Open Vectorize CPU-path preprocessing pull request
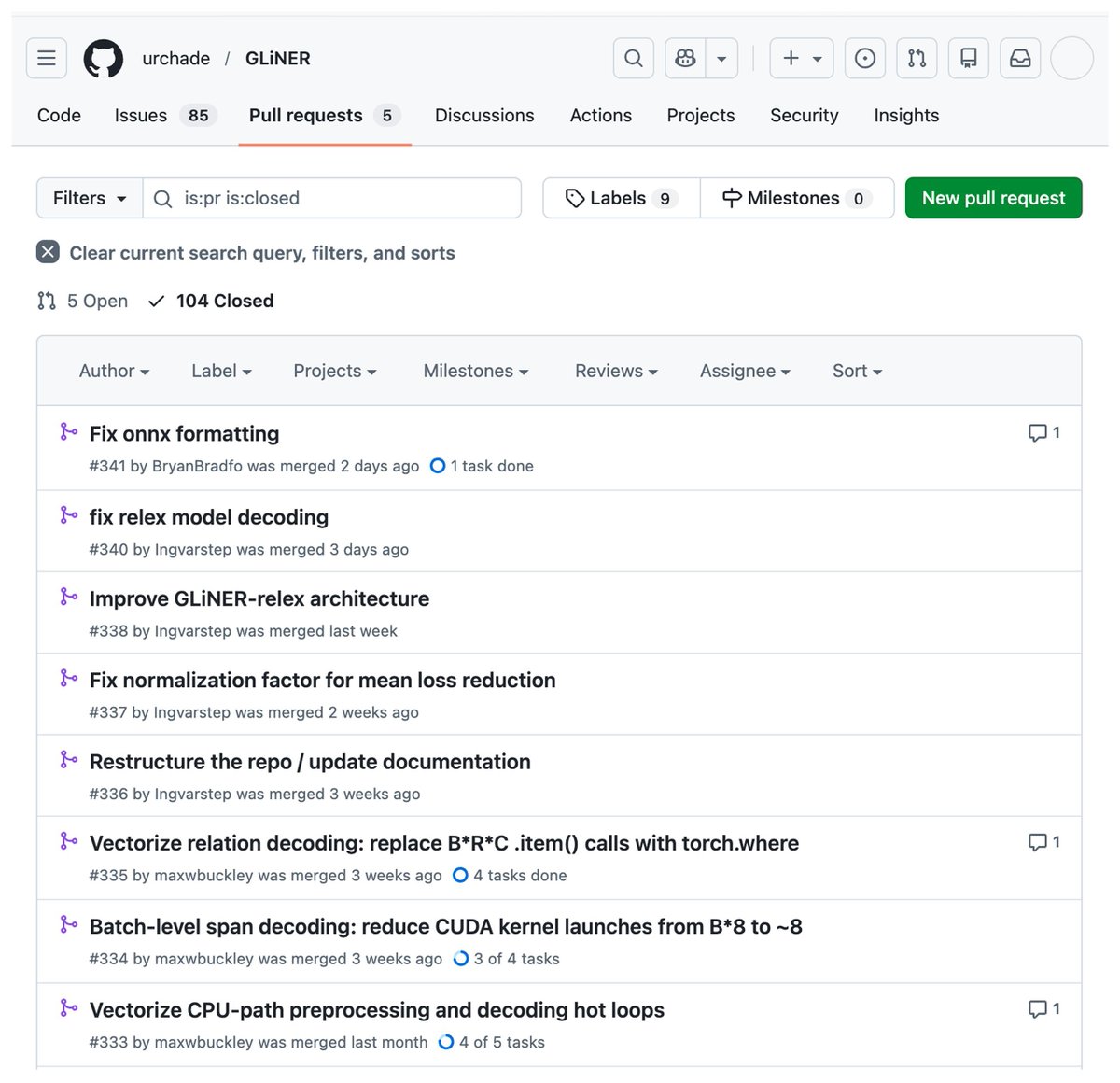 (x=377, y=1010)
